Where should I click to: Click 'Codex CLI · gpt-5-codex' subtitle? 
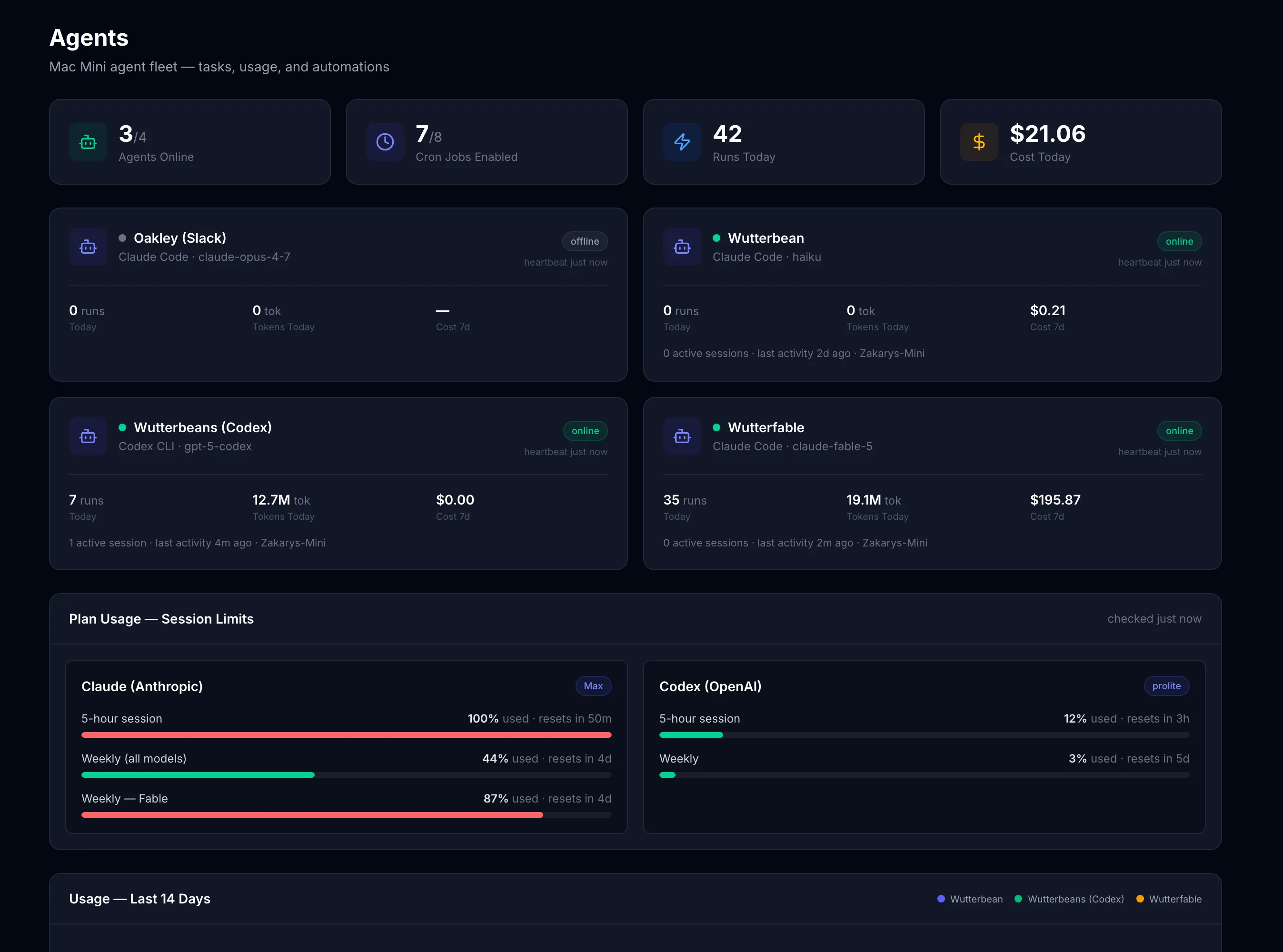coord(185,446)
